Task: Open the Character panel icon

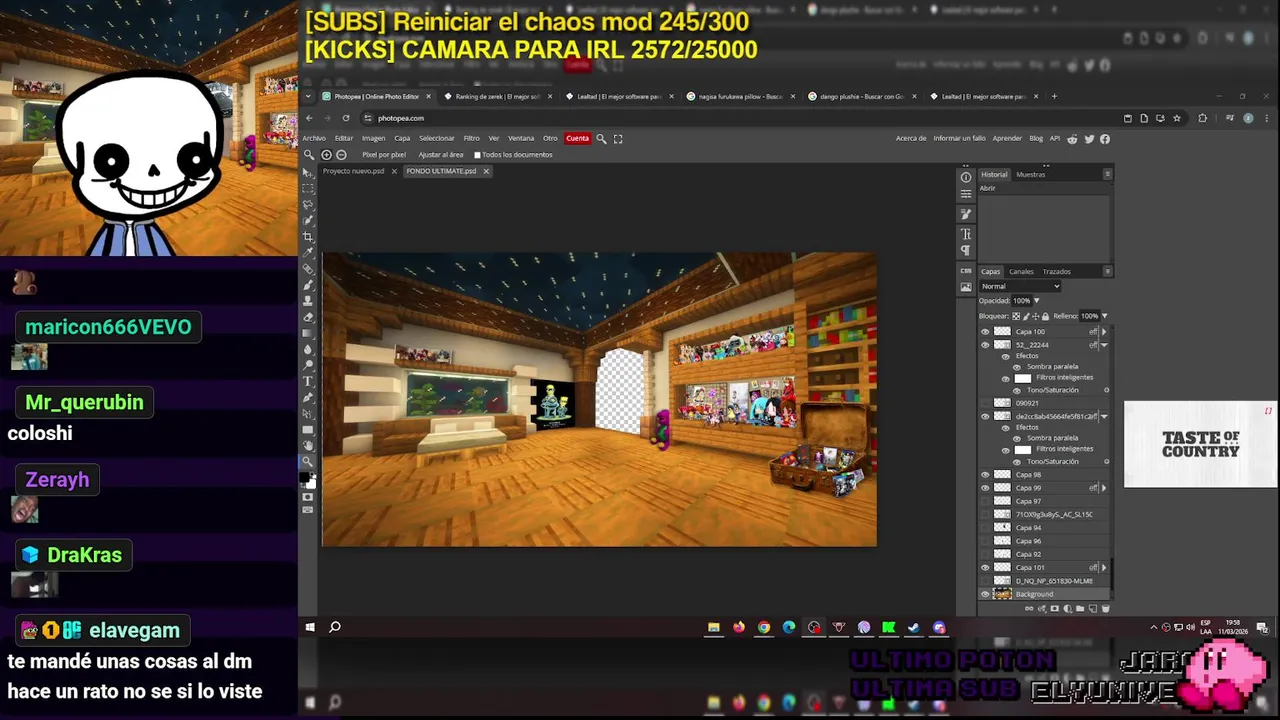Action: [x=966, y=234]
